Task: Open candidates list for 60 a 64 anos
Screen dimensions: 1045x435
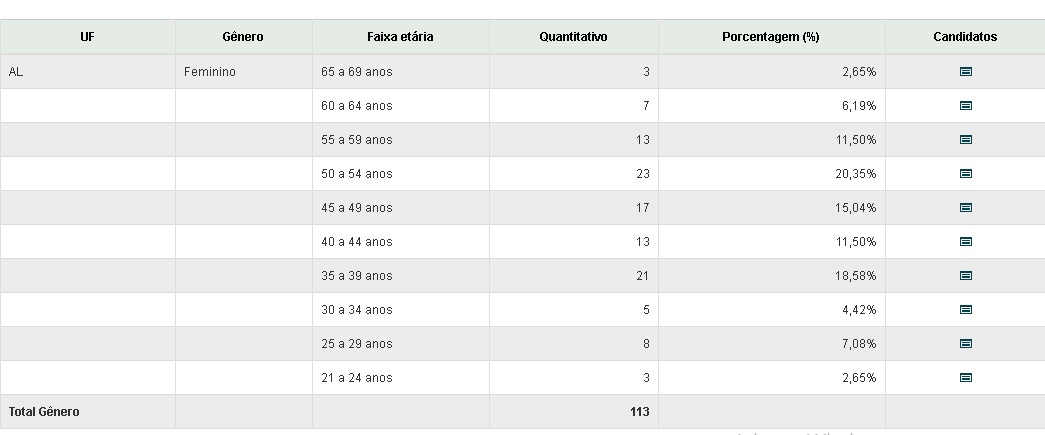Action: tap(966, 106)
